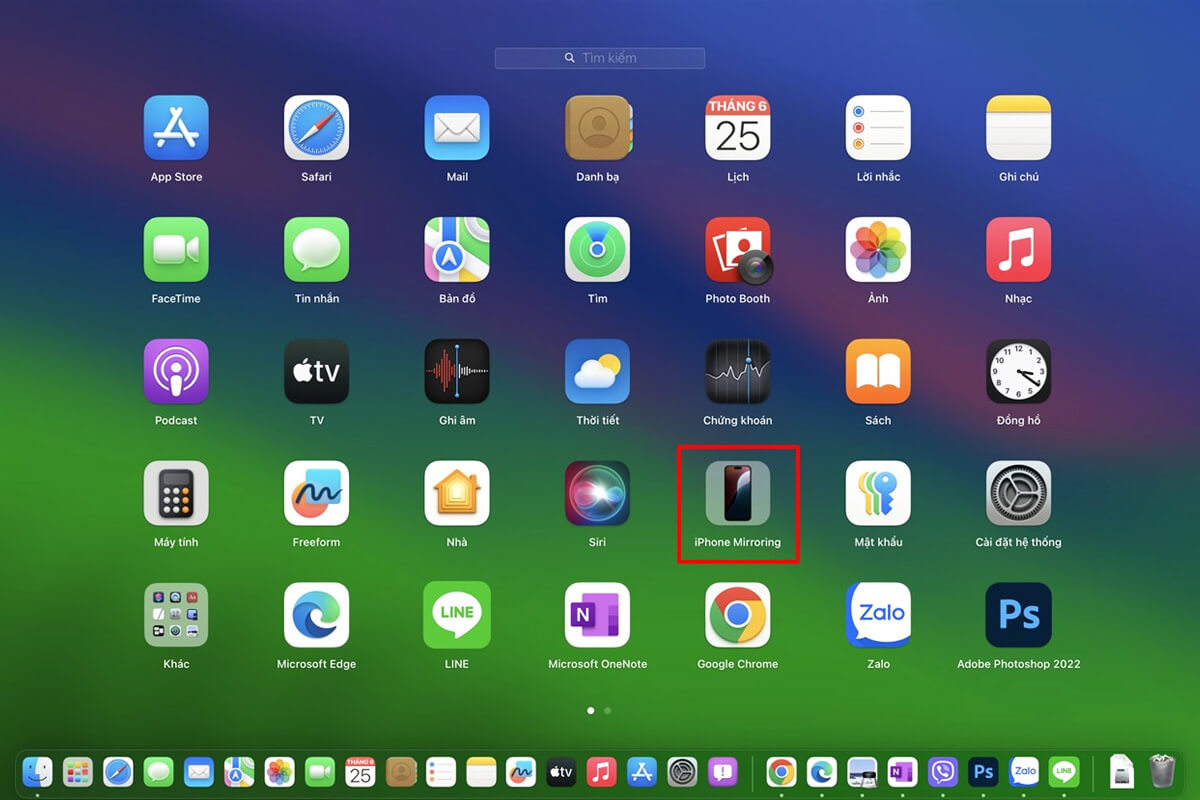Screen dimensions: 1200x800
Task: Open Finder from the Dock
Action: (38, 771)
